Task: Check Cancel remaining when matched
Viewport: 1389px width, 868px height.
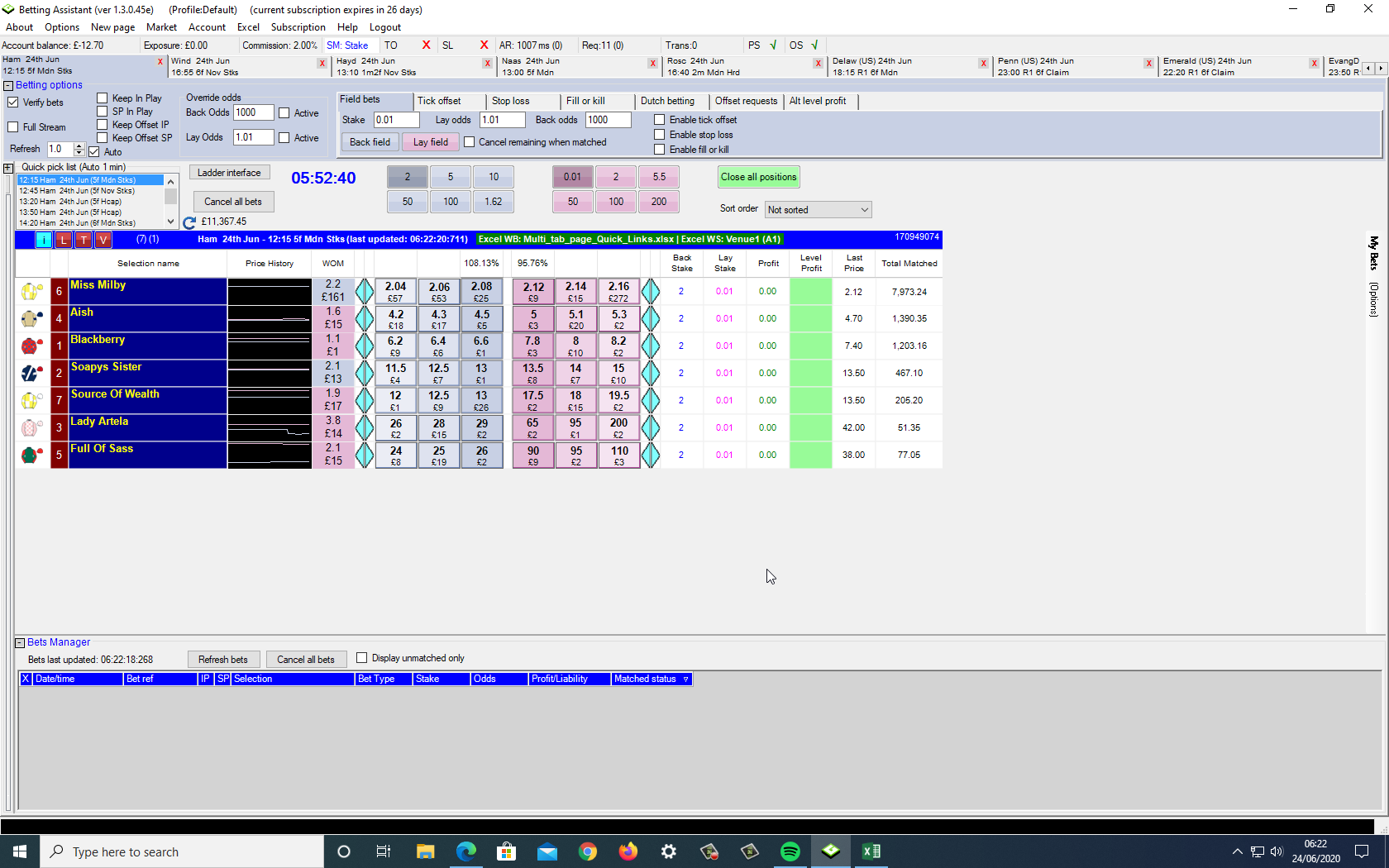Action: 470,142
